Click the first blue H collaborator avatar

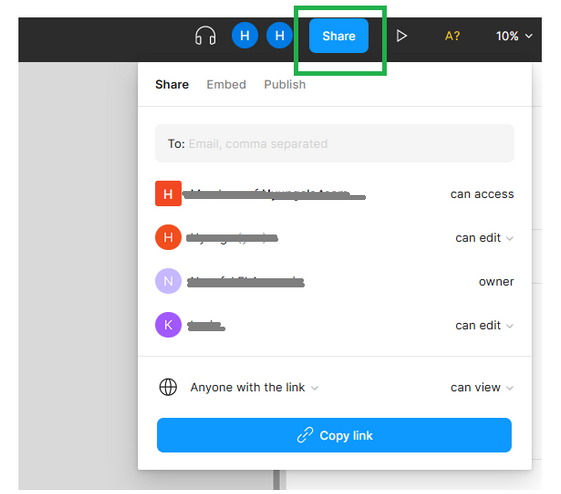(245, 35)
